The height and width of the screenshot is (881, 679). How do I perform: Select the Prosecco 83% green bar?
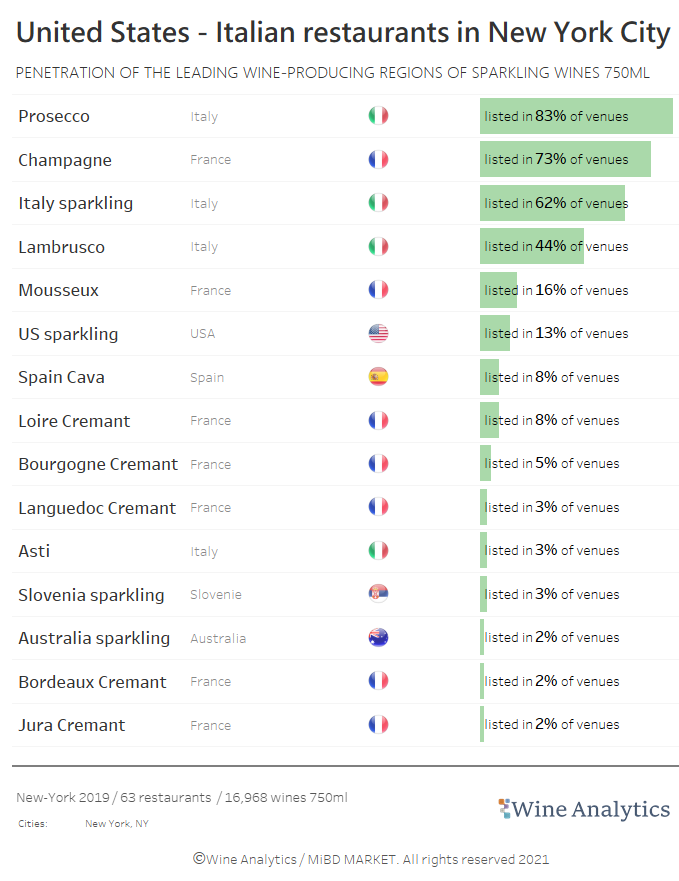[576, 116]
